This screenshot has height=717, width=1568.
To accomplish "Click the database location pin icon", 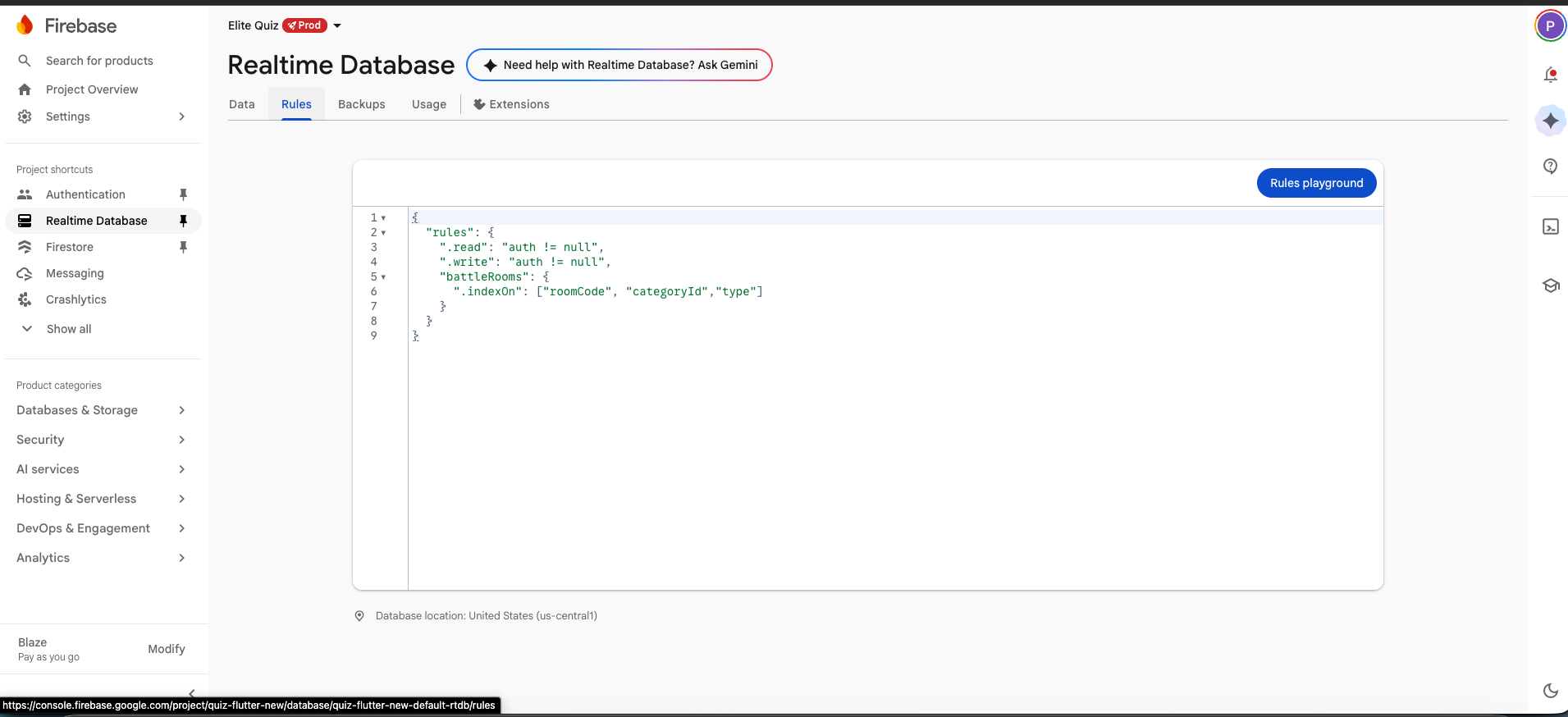I will [x=359, y=616].
